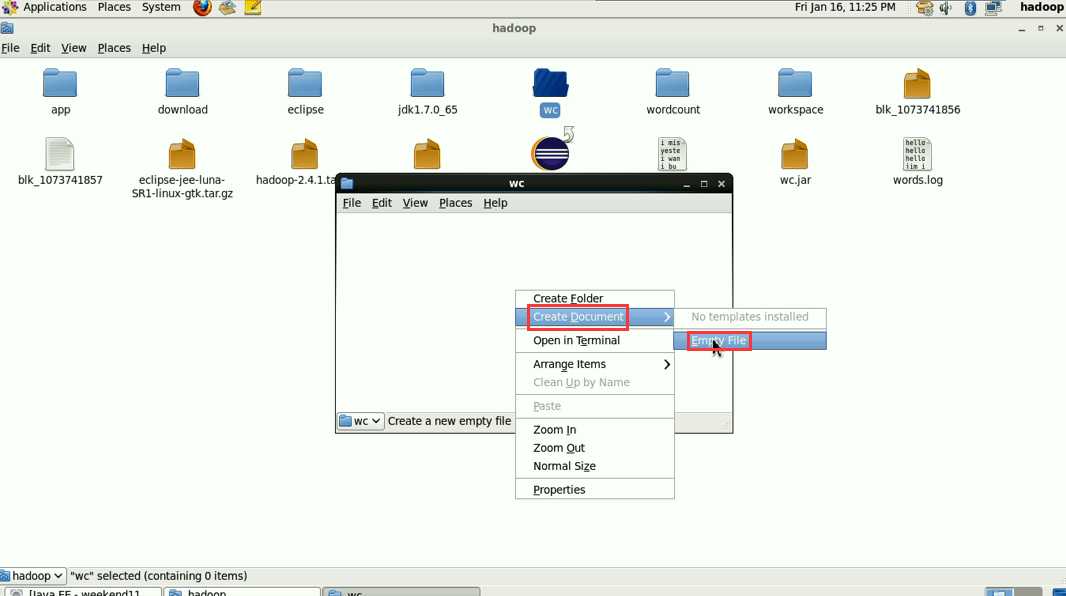Switch to the wc window in the taskbar
Image resolution: width=1066 pixels, height=596 pixels.
pyautogui.click(x=401, y=592)
